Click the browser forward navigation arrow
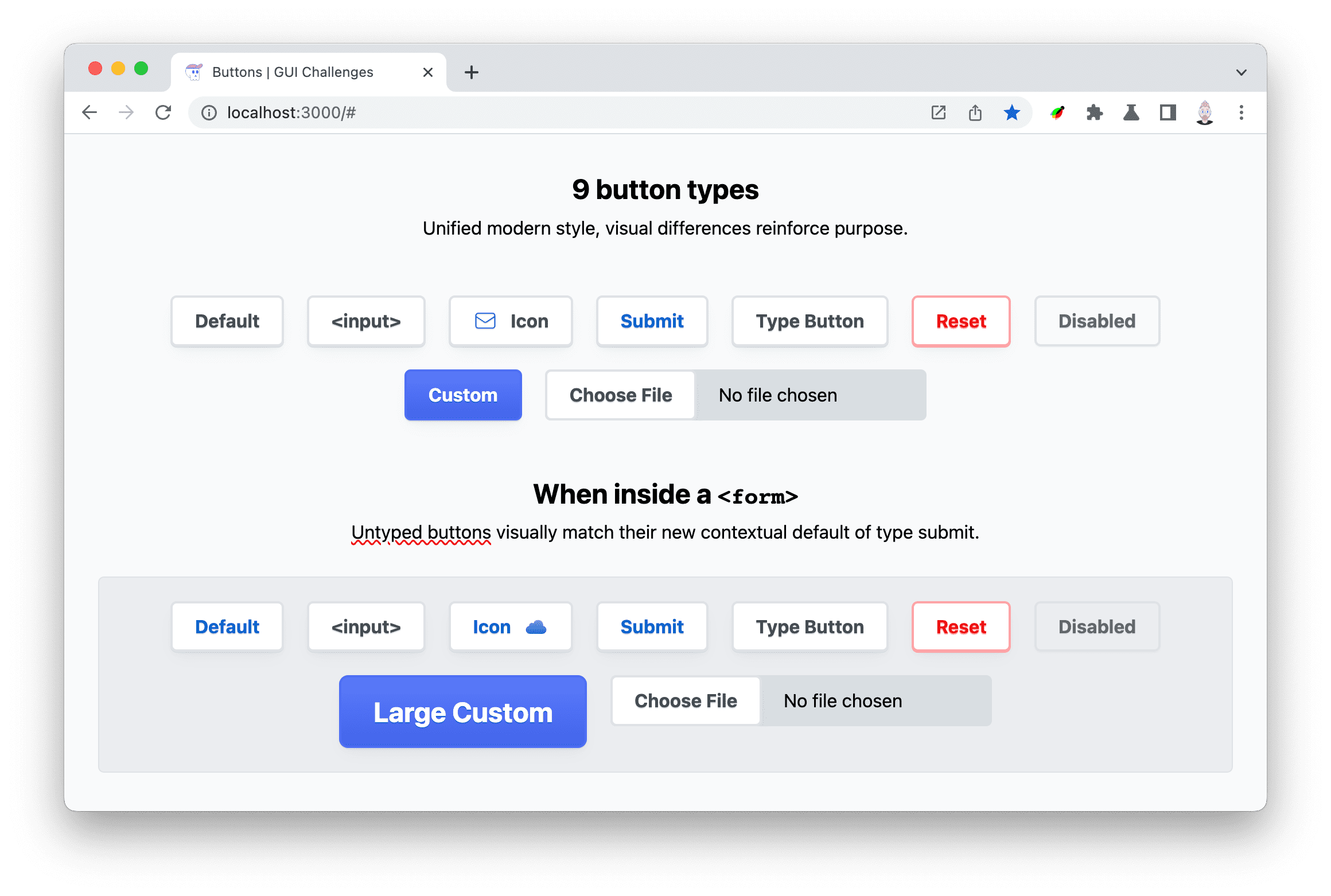Viewport: 1331px width, 896px height. coord(125,111)
